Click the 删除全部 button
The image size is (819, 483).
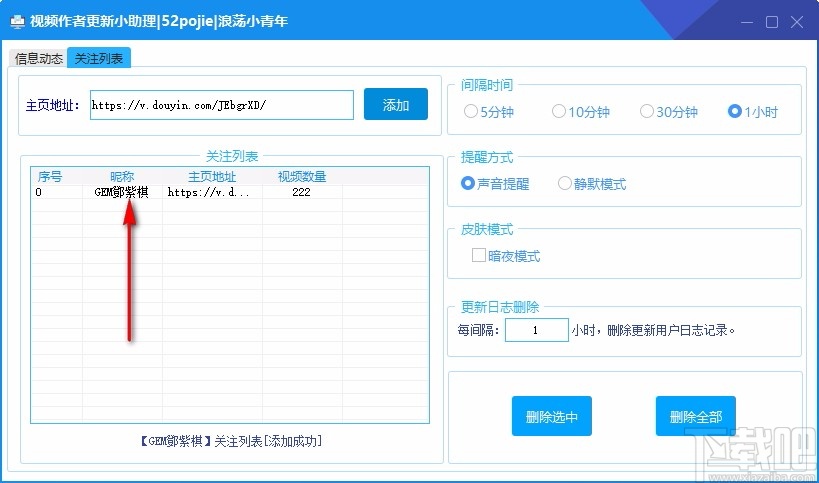tap(696, 416)
